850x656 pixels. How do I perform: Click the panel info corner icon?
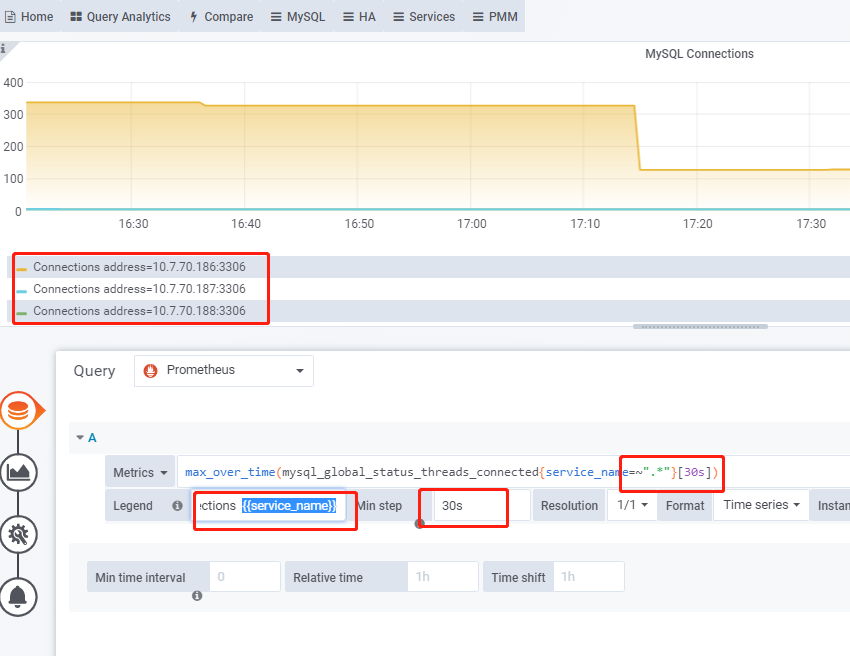[x=4, y=48]
